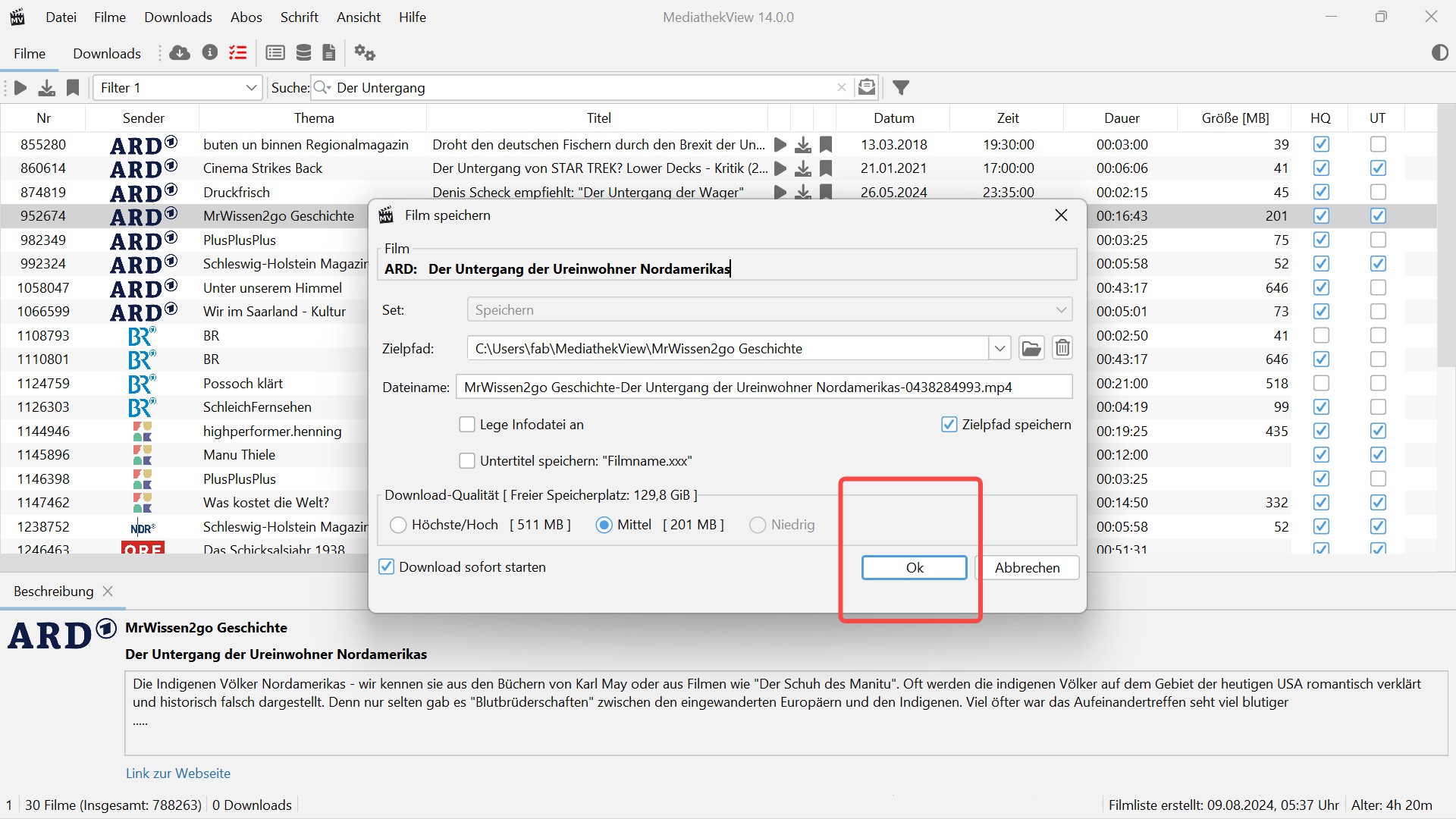Viewport: 1456px width, 819px height.
Task: Toggle dark mode half-circle icon
Action: 1439,52
